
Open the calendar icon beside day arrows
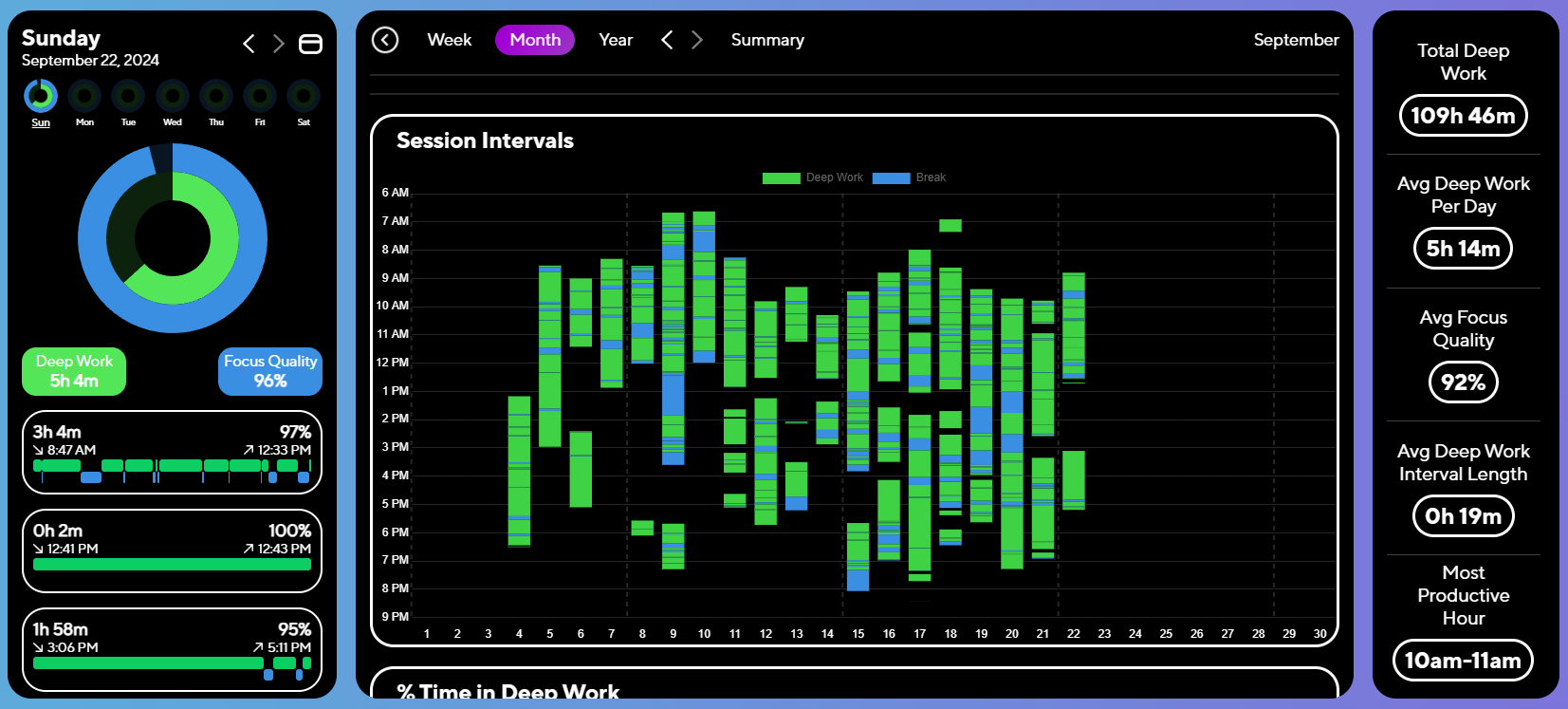[310, 44]
